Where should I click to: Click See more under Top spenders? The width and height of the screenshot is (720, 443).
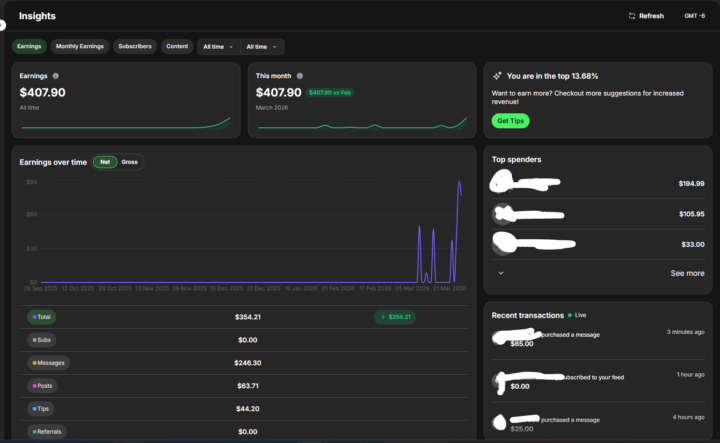pyautogui.click(x=687, y=273)
